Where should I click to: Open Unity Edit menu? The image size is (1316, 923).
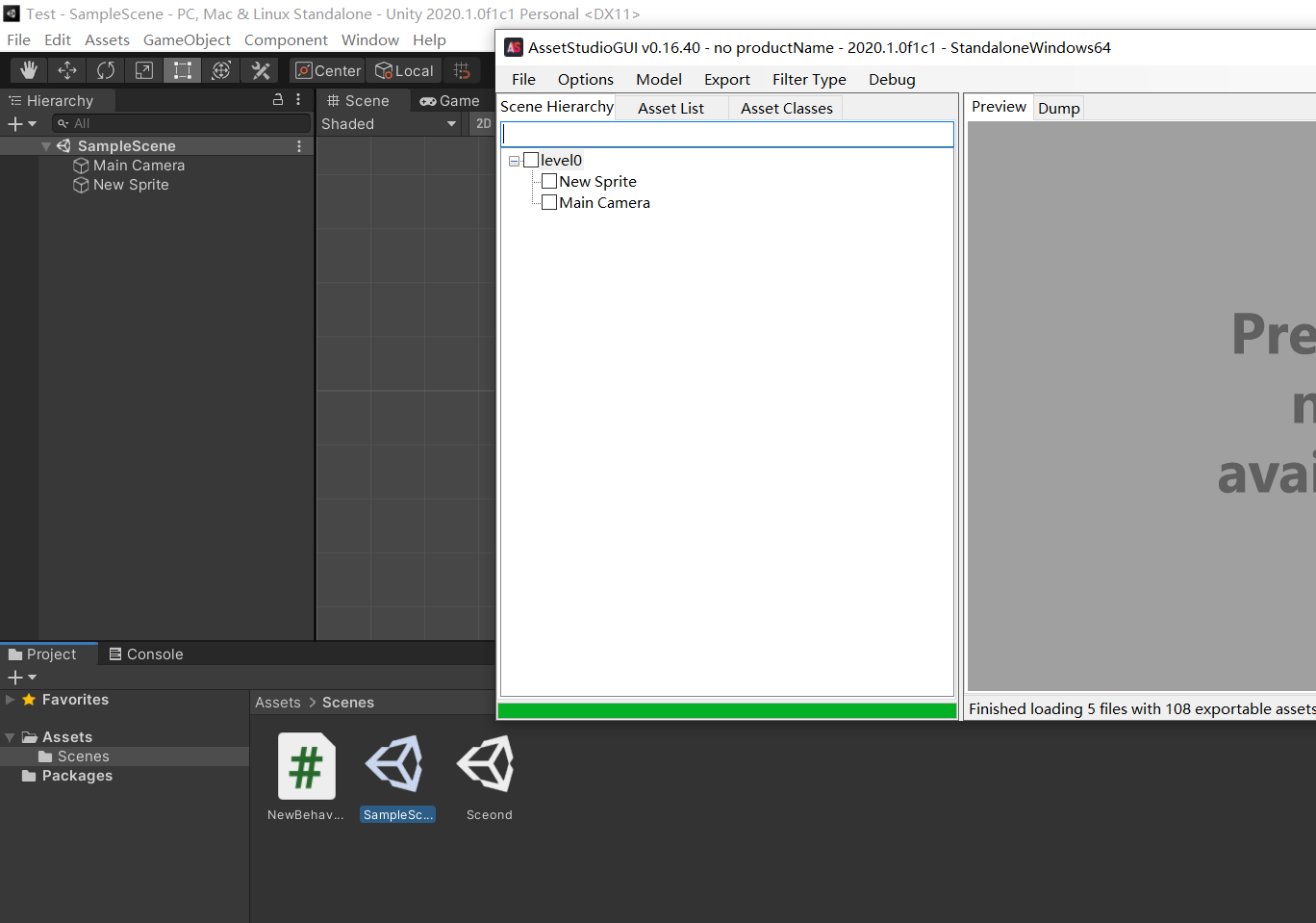58,39
